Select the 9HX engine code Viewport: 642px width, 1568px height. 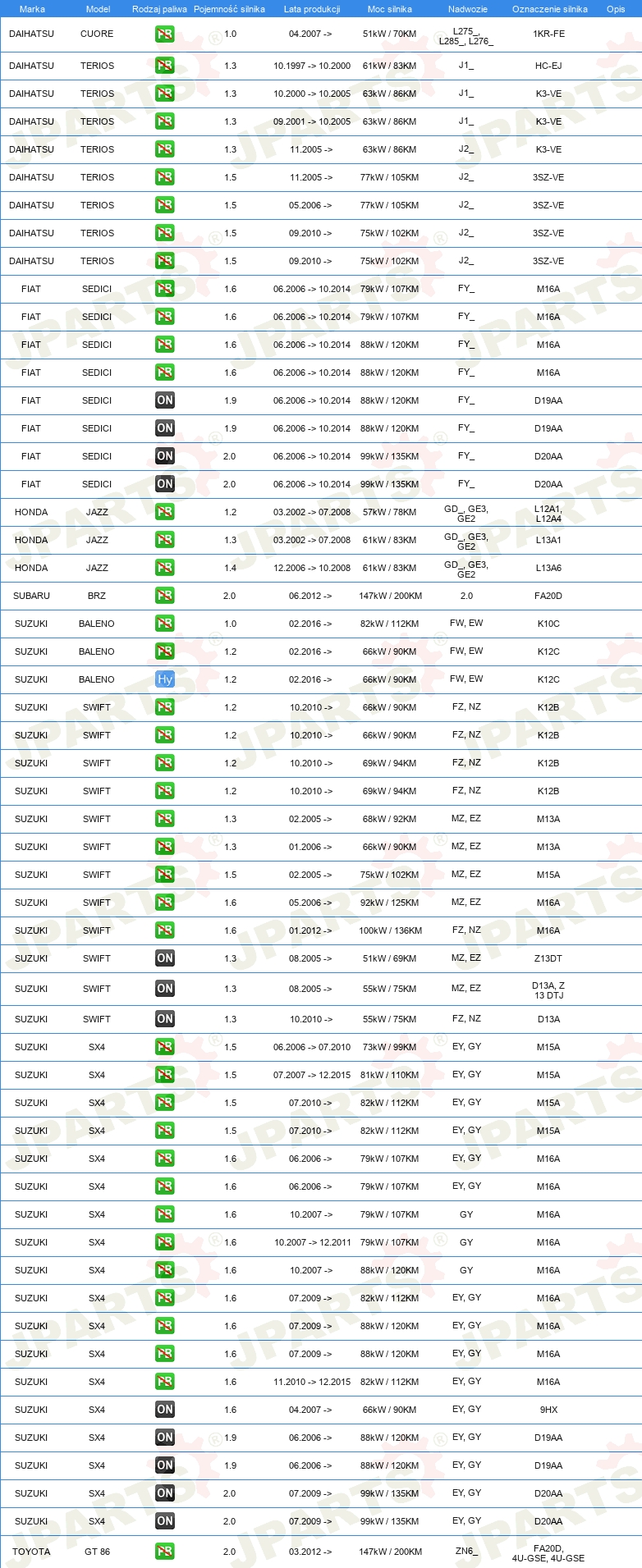coord(548,1410)
